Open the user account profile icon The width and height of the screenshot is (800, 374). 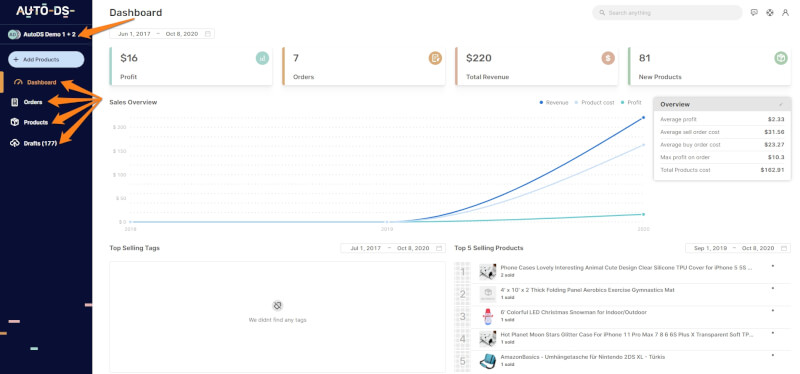pos(785,13)
